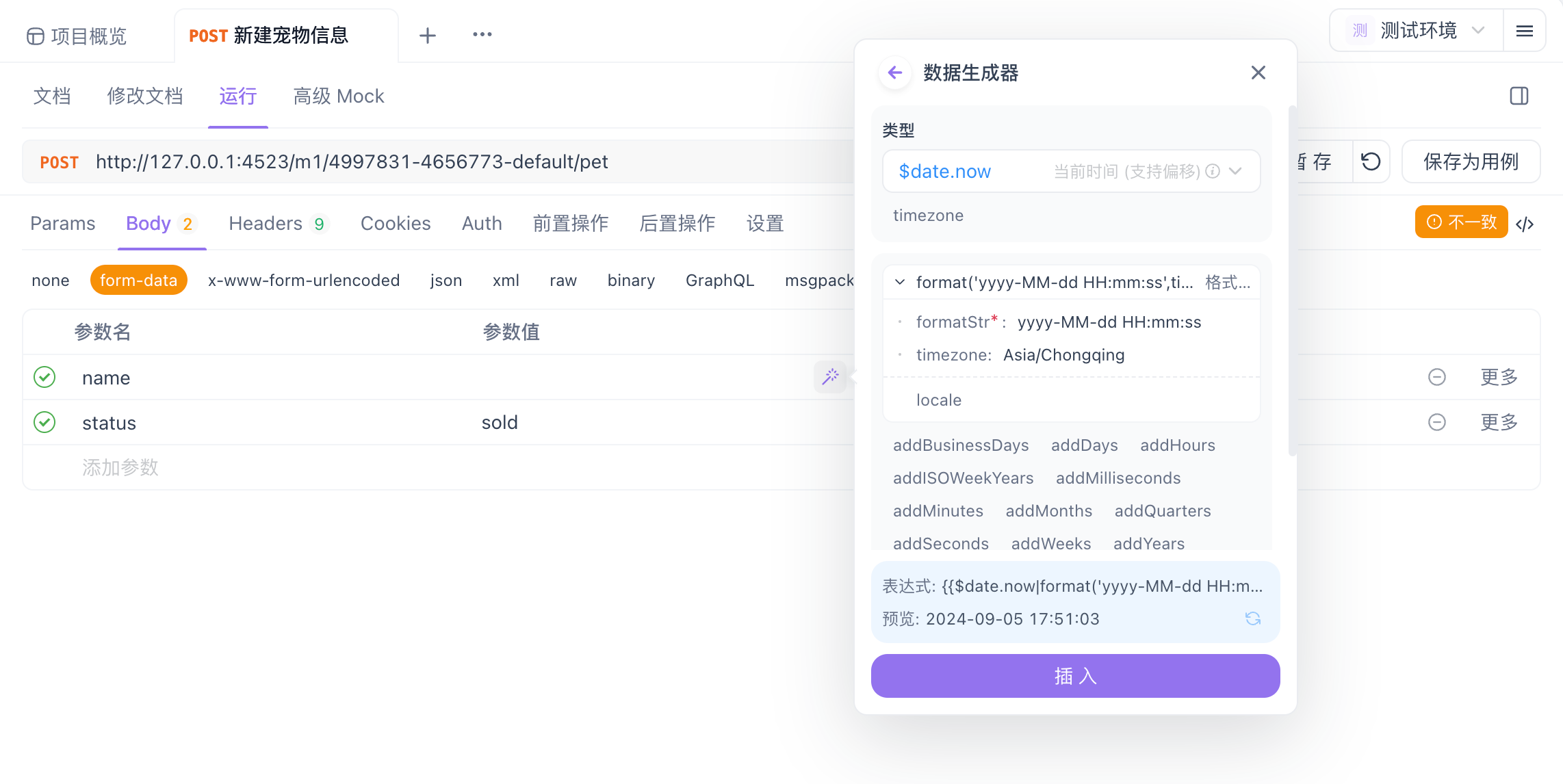1563x784 pixels.
Task: Open the hamburger menu at top right
Action: click(1525, 31)
